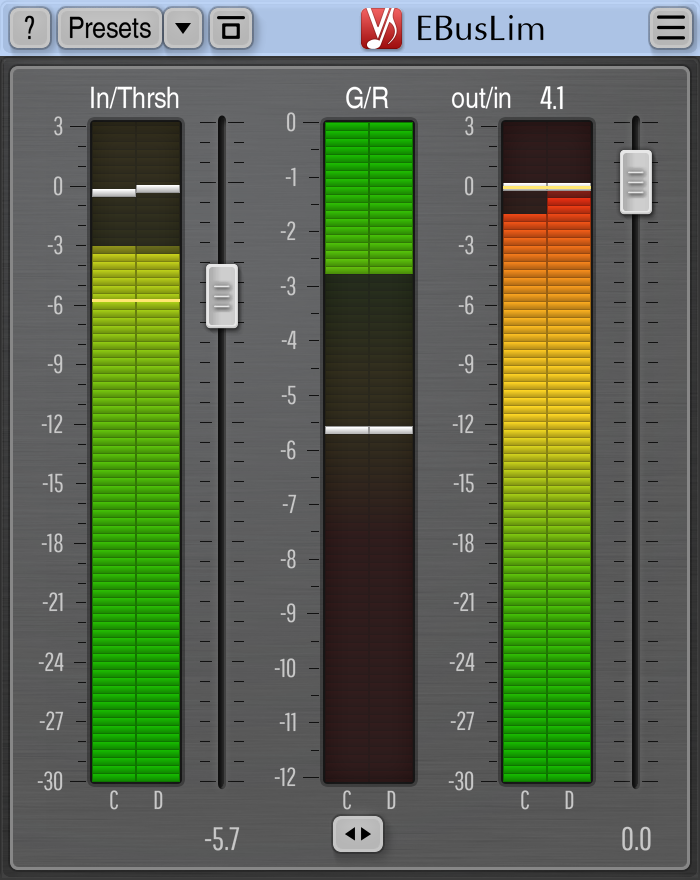The image size is (700, 880).
Task: Click the left-right arrows button under G/R
Action: point(358,834)
